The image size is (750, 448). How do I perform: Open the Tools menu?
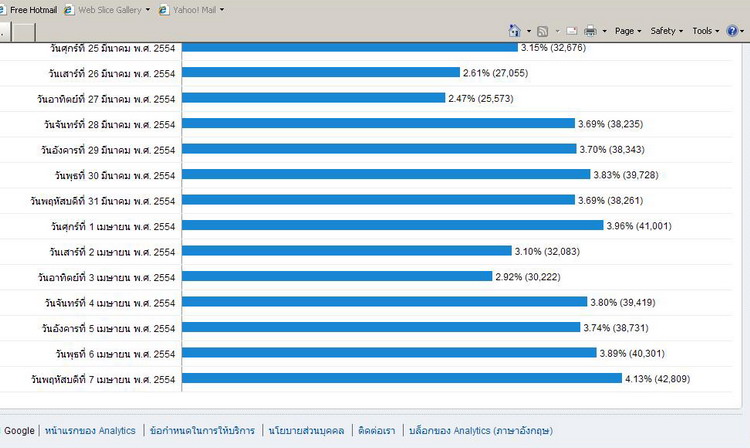tap(706, 31)
